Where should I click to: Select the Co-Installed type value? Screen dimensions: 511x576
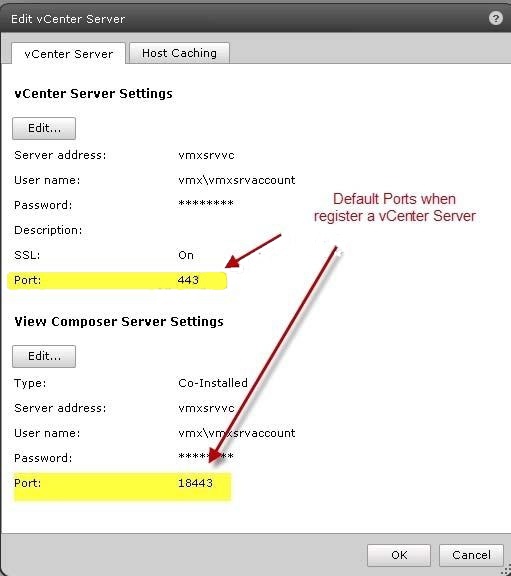(x=213, y=383)
